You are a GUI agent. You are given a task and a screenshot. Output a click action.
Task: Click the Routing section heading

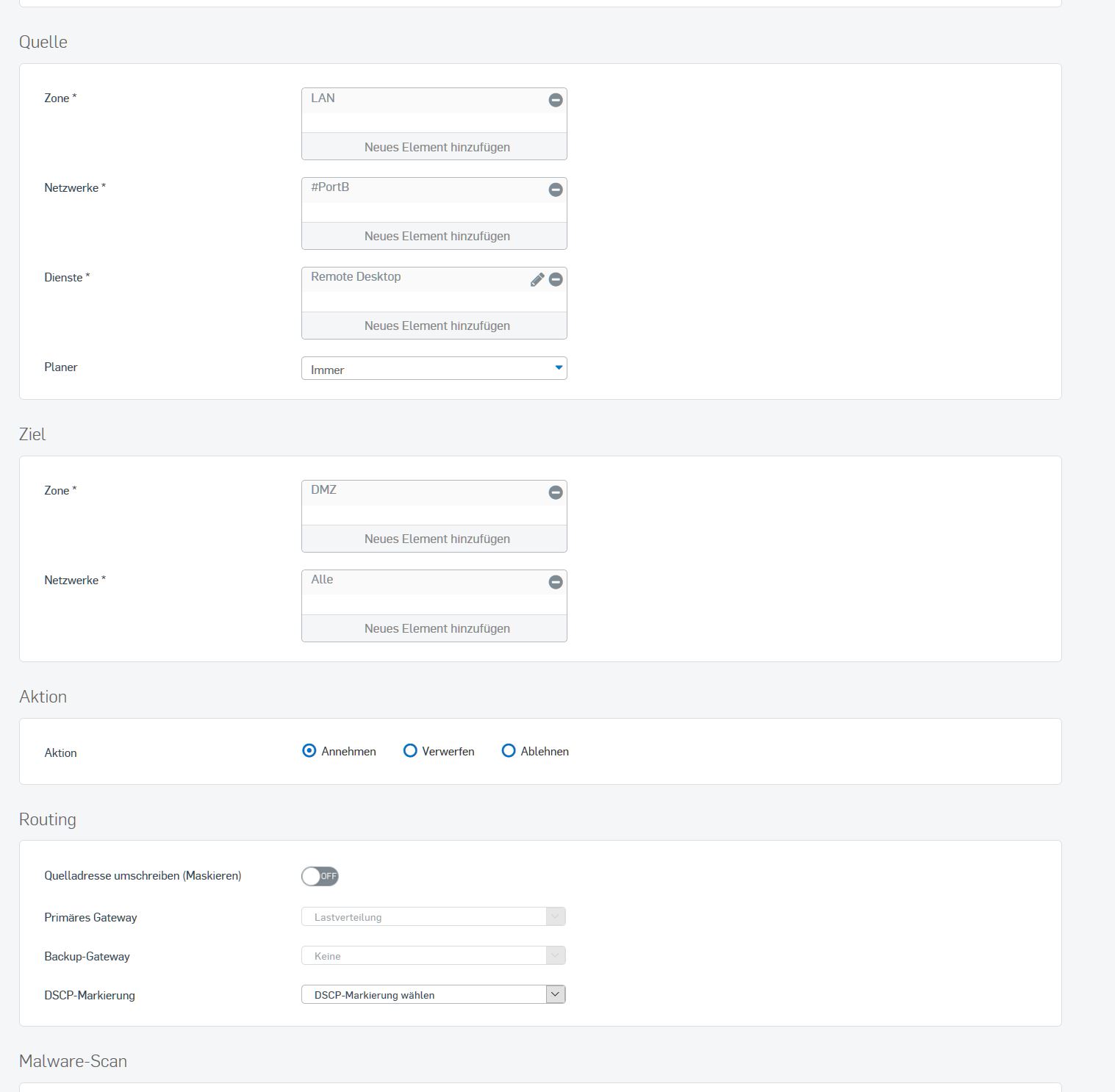click(x=48, y=819)
